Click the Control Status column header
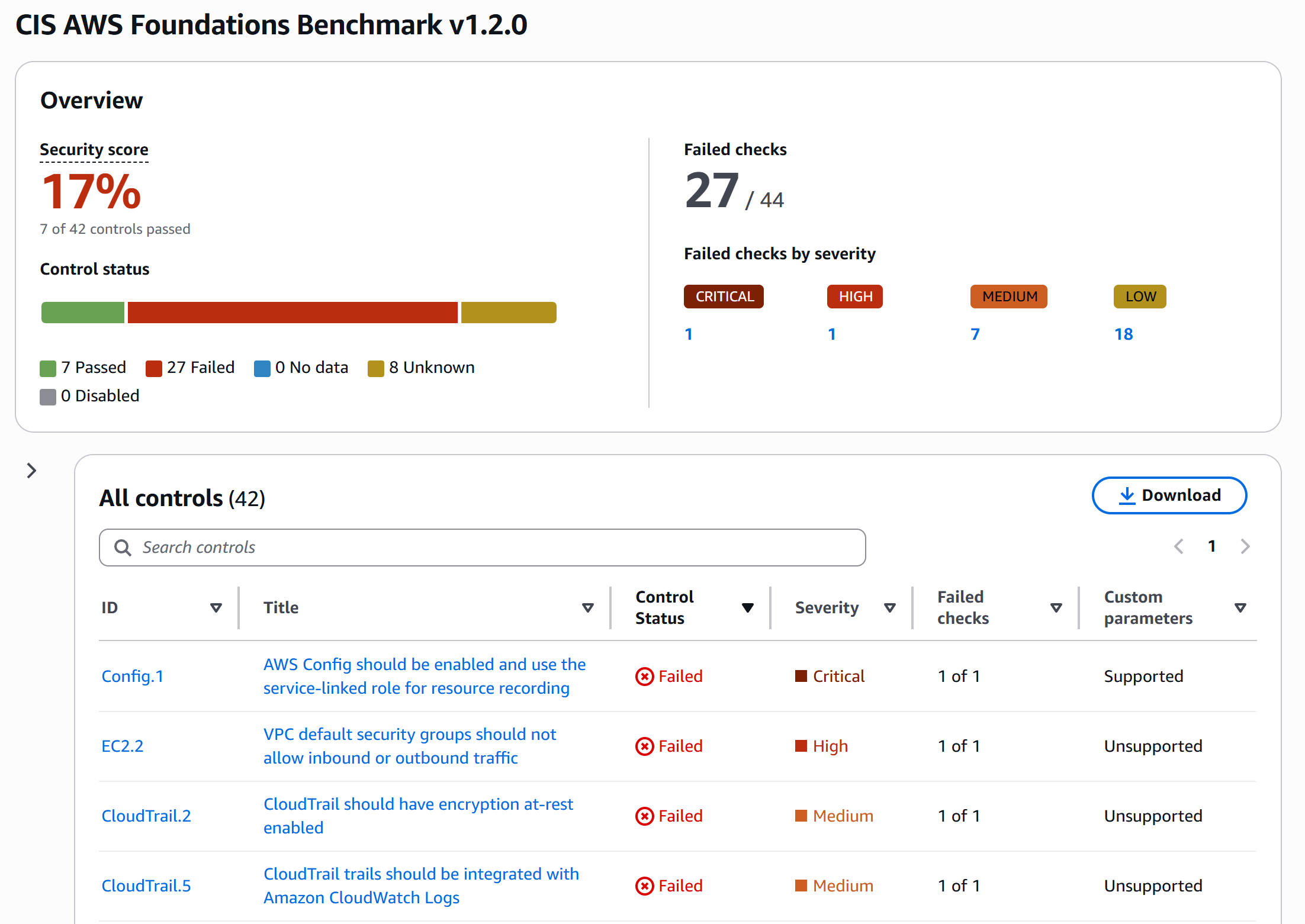1305x924 pixels. [664, 608]
